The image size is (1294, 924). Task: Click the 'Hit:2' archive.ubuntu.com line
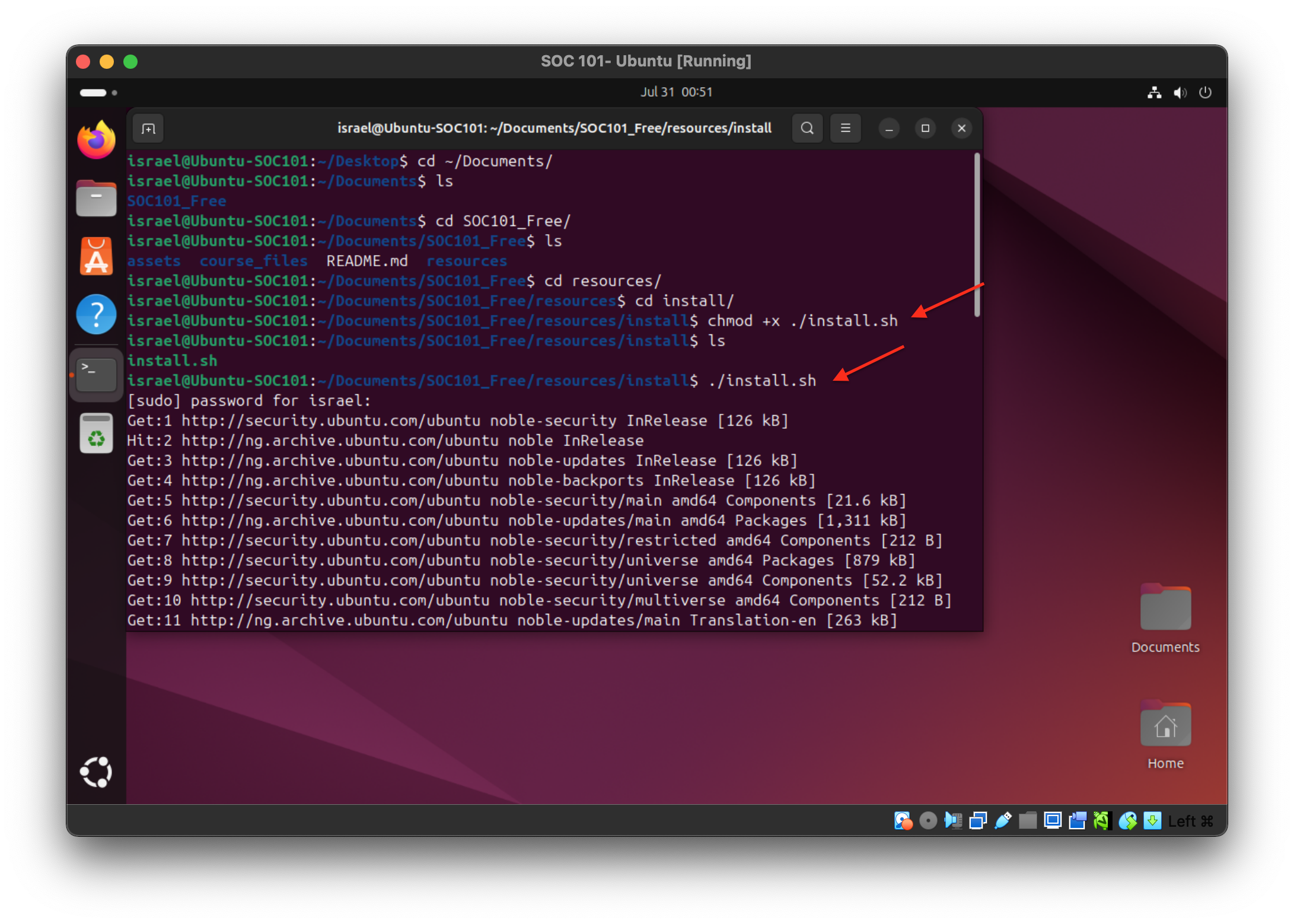[x=385, y=441]
